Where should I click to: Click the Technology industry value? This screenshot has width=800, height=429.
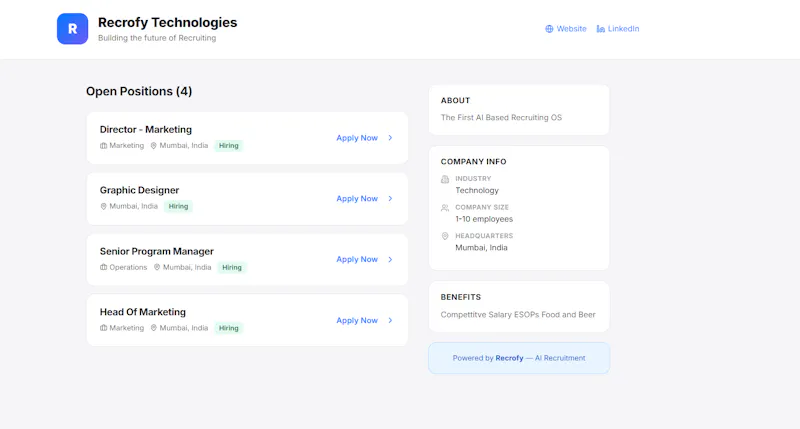pos(477,190)
